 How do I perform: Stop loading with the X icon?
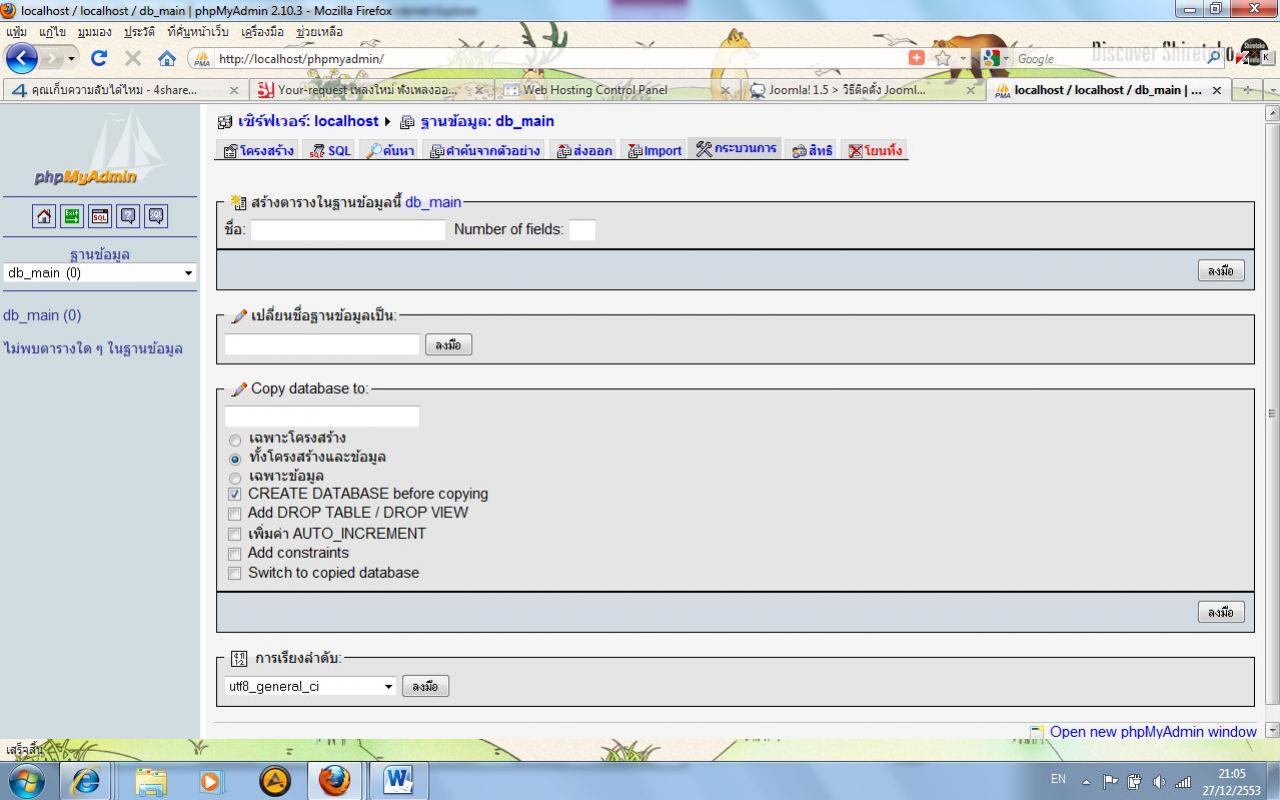[133, 58]
